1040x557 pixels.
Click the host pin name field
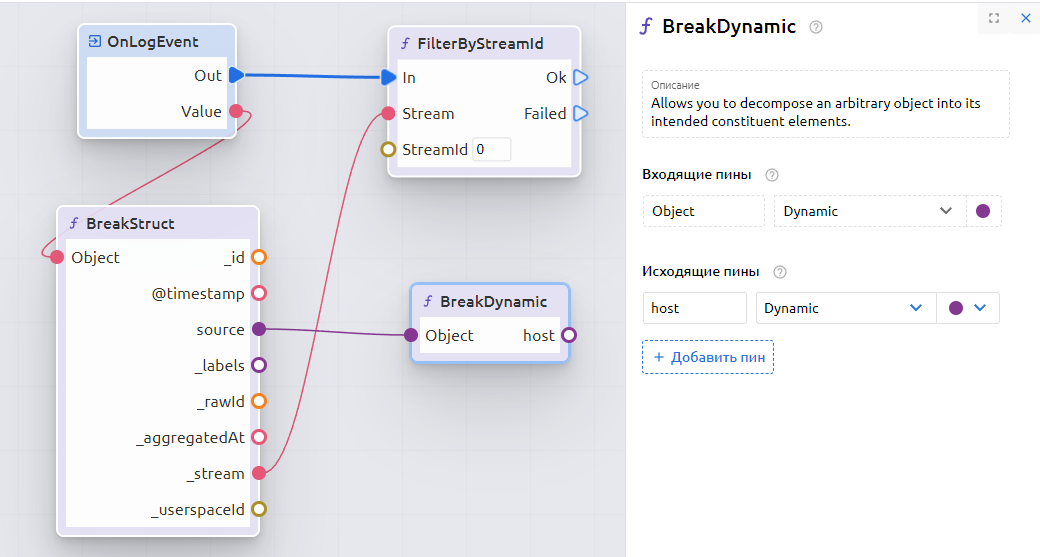pos(694,308)
